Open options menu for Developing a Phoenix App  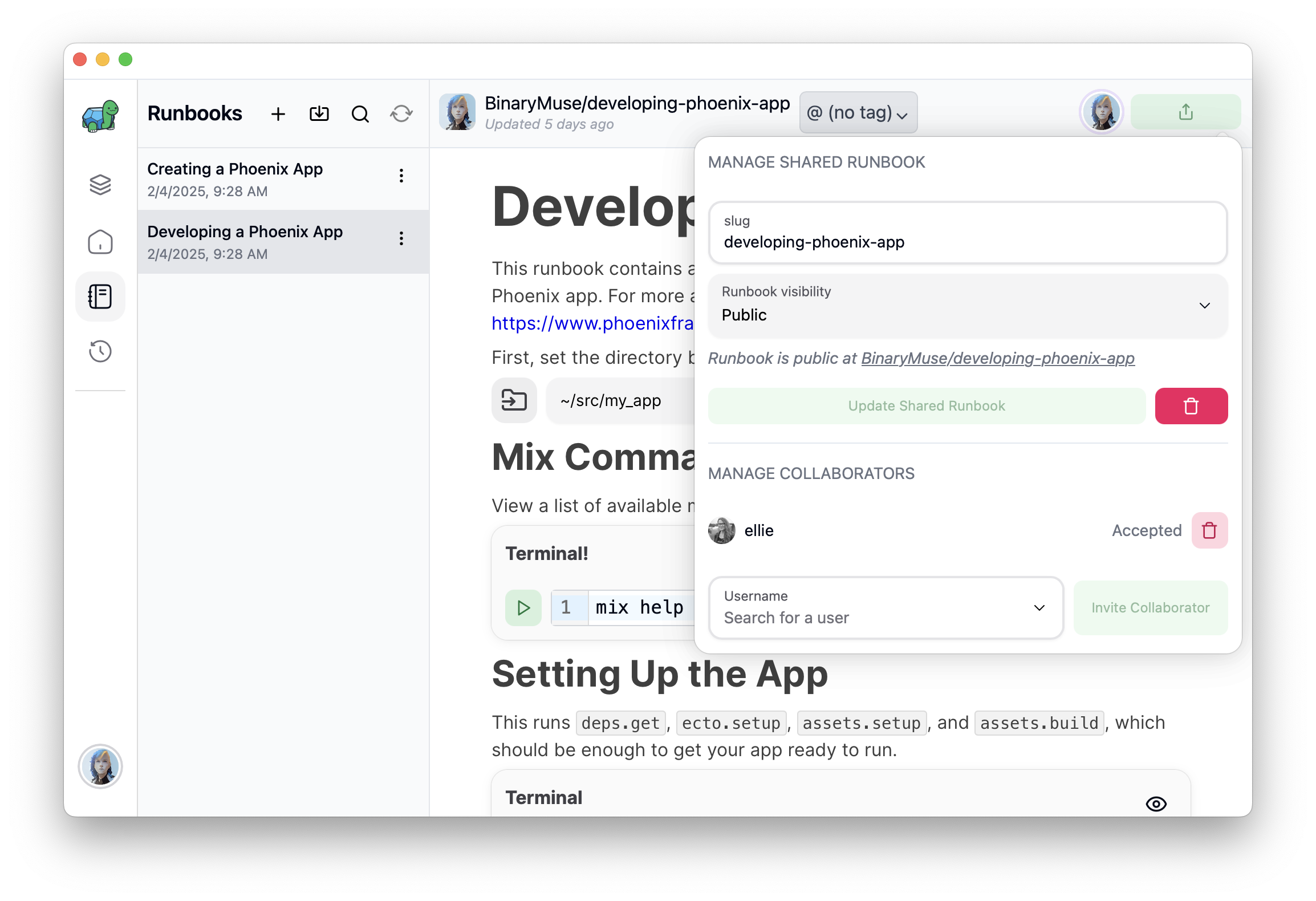click(x=401, y=238)
